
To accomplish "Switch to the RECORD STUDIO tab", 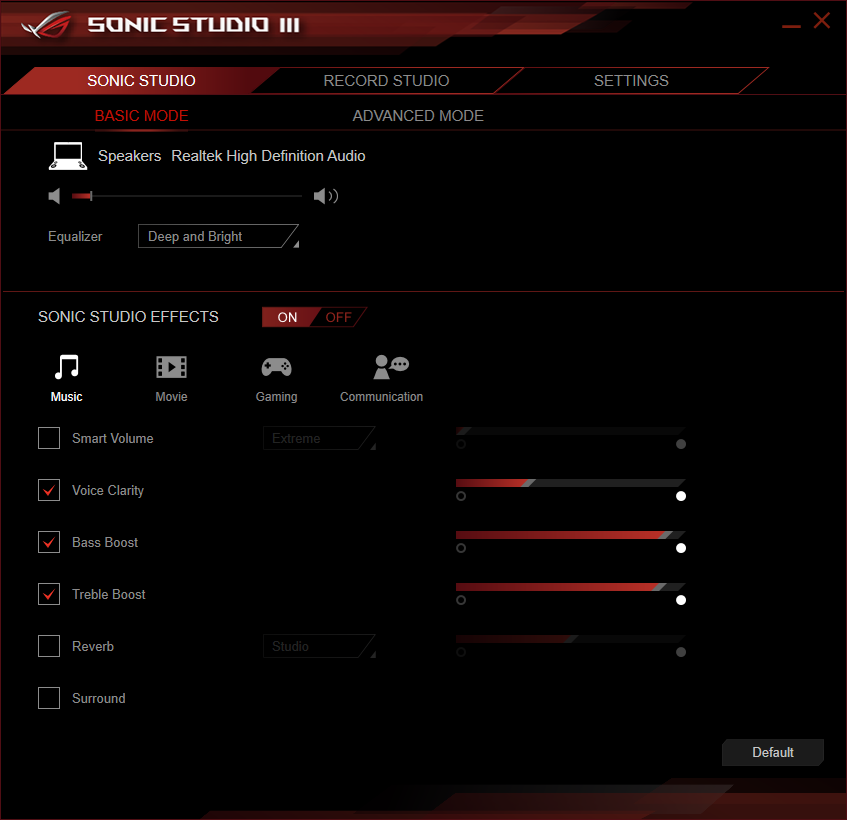I will pos(386,80).
